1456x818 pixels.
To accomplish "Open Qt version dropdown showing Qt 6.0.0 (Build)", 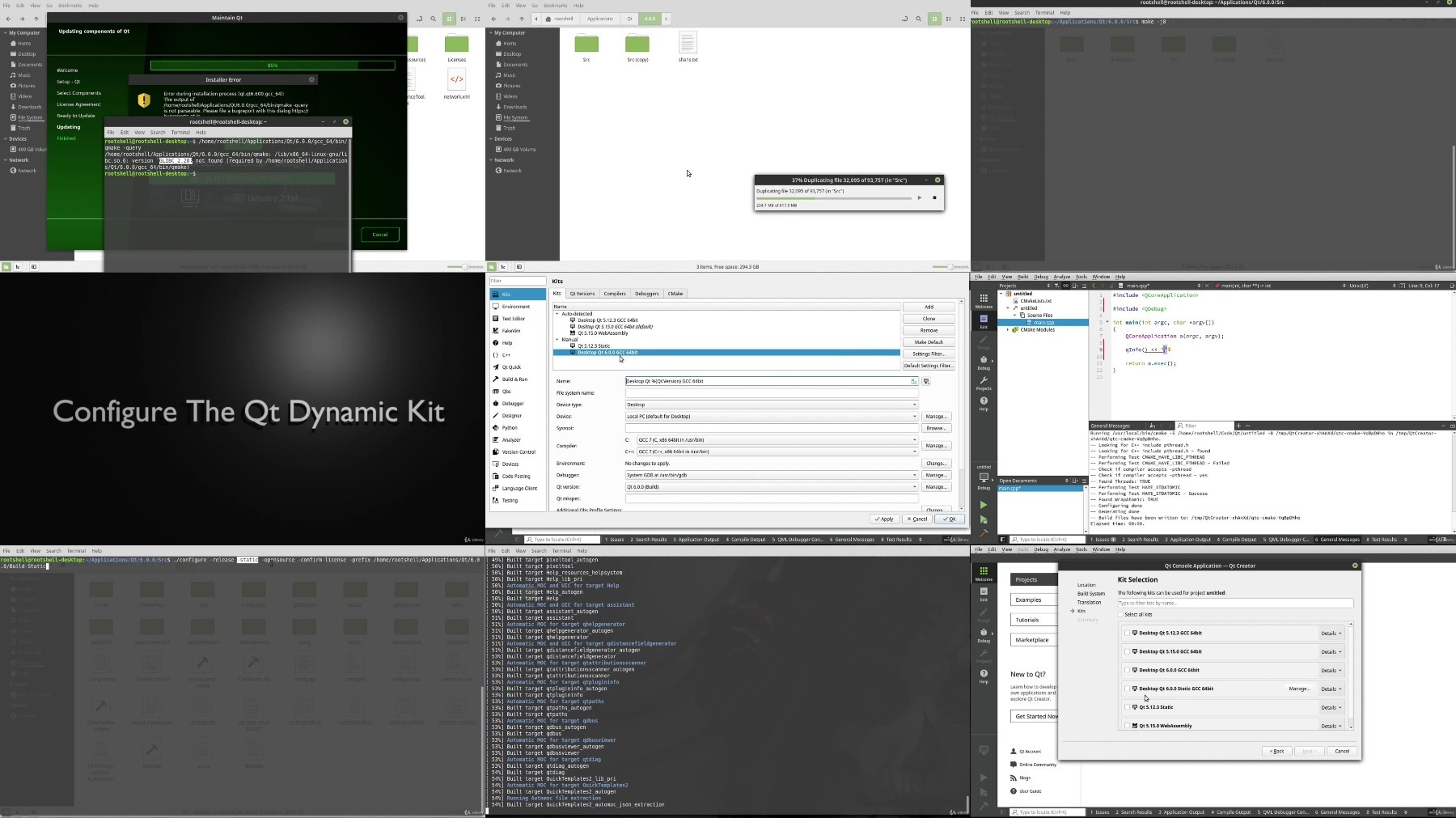I will point(772,487).
